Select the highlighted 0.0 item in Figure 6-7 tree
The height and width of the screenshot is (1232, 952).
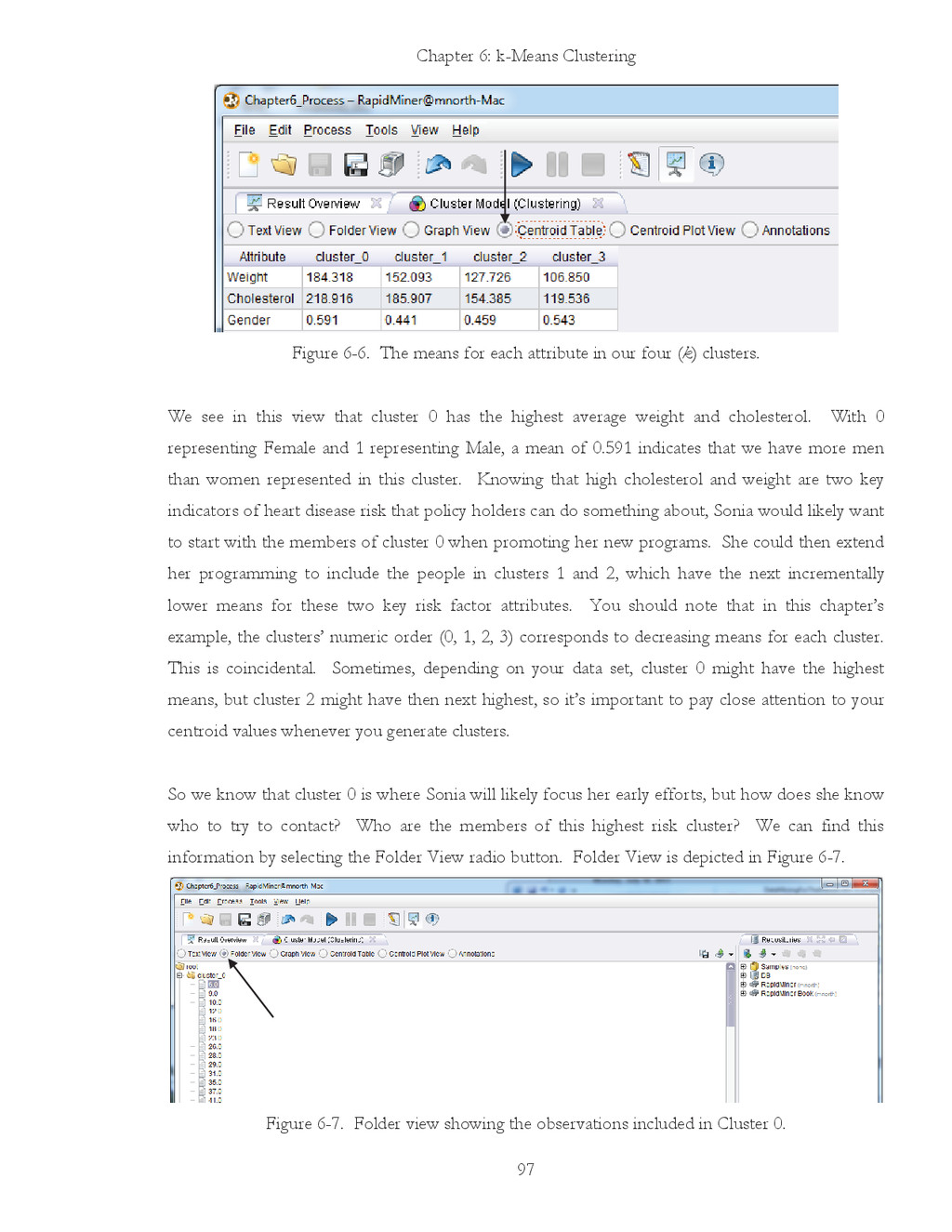click(x=214, y=984)
